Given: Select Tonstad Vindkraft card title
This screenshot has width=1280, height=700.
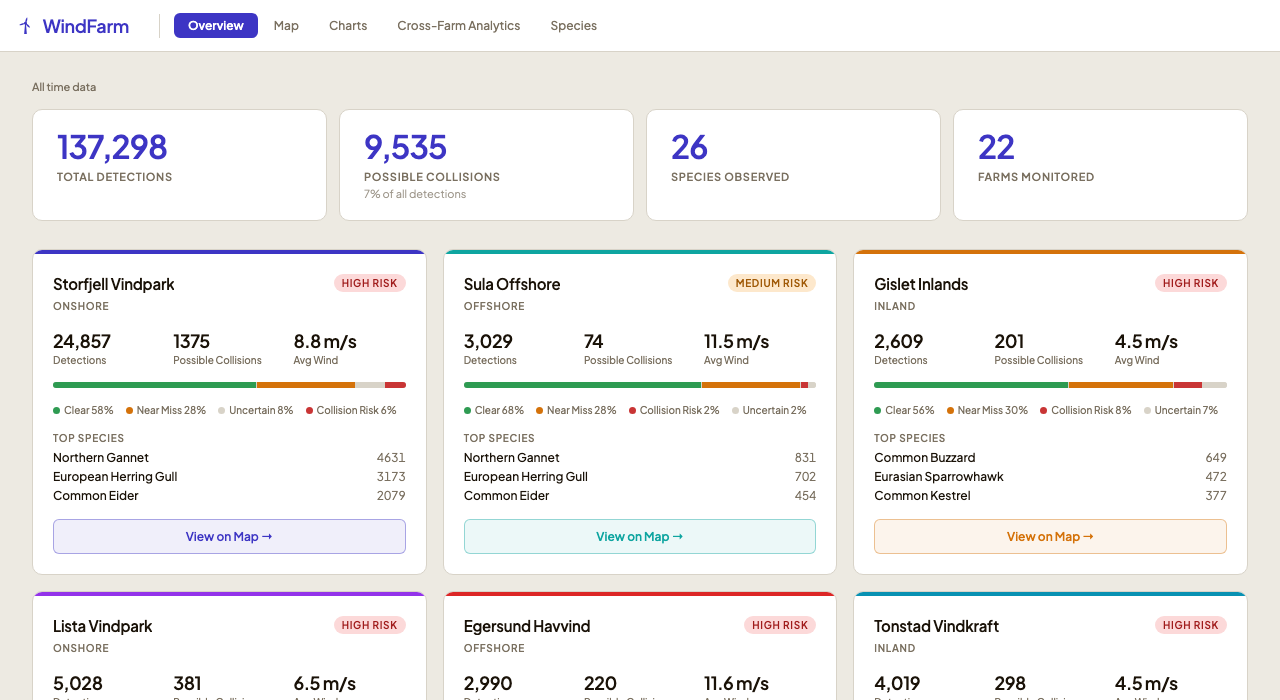Looking at the screenshot, I should pos(937,626).
